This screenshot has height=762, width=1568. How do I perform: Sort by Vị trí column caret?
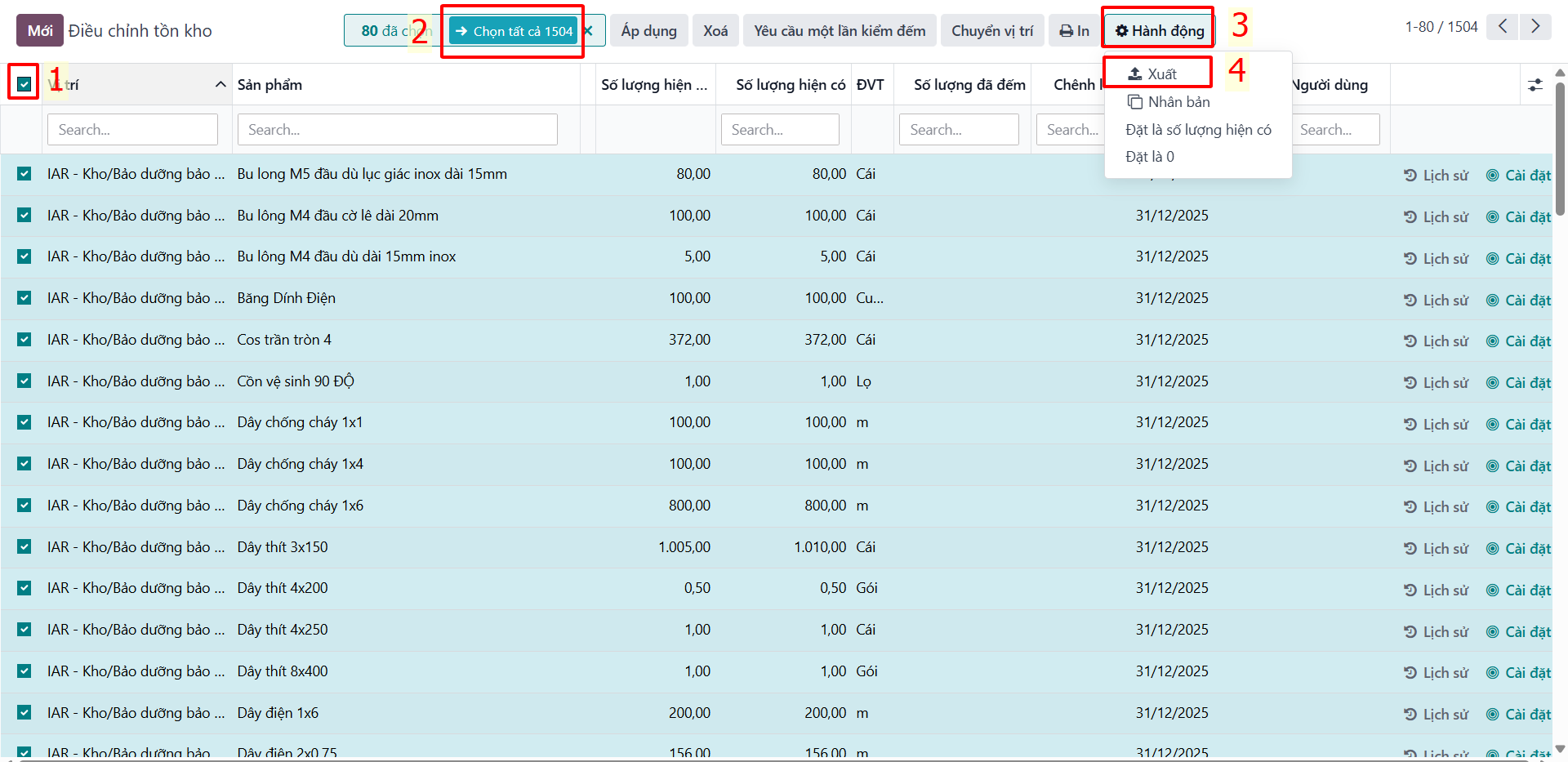tap(220, 84)
